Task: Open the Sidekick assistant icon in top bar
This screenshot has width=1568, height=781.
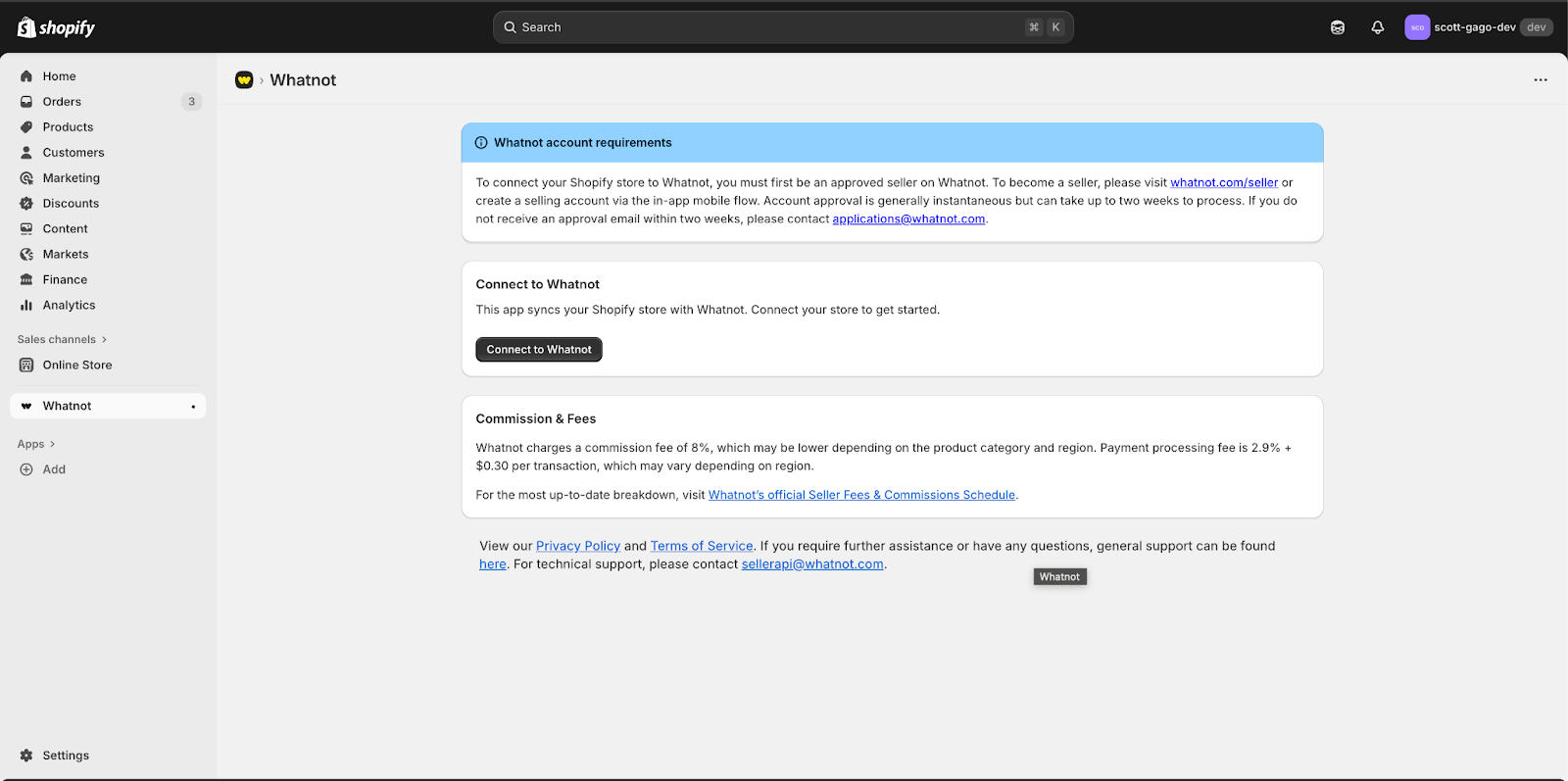Action: pos(1337,27)
